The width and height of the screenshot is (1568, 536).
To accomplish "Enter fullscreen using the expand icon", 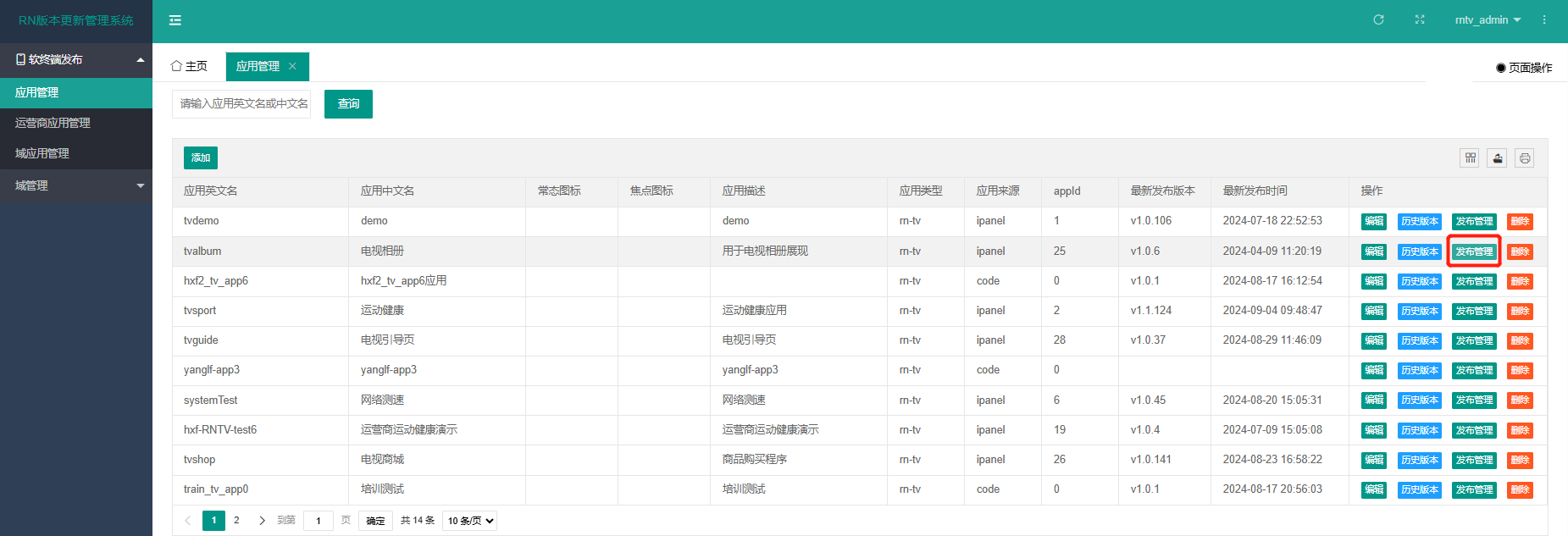I will click(x=1420, y=20).
